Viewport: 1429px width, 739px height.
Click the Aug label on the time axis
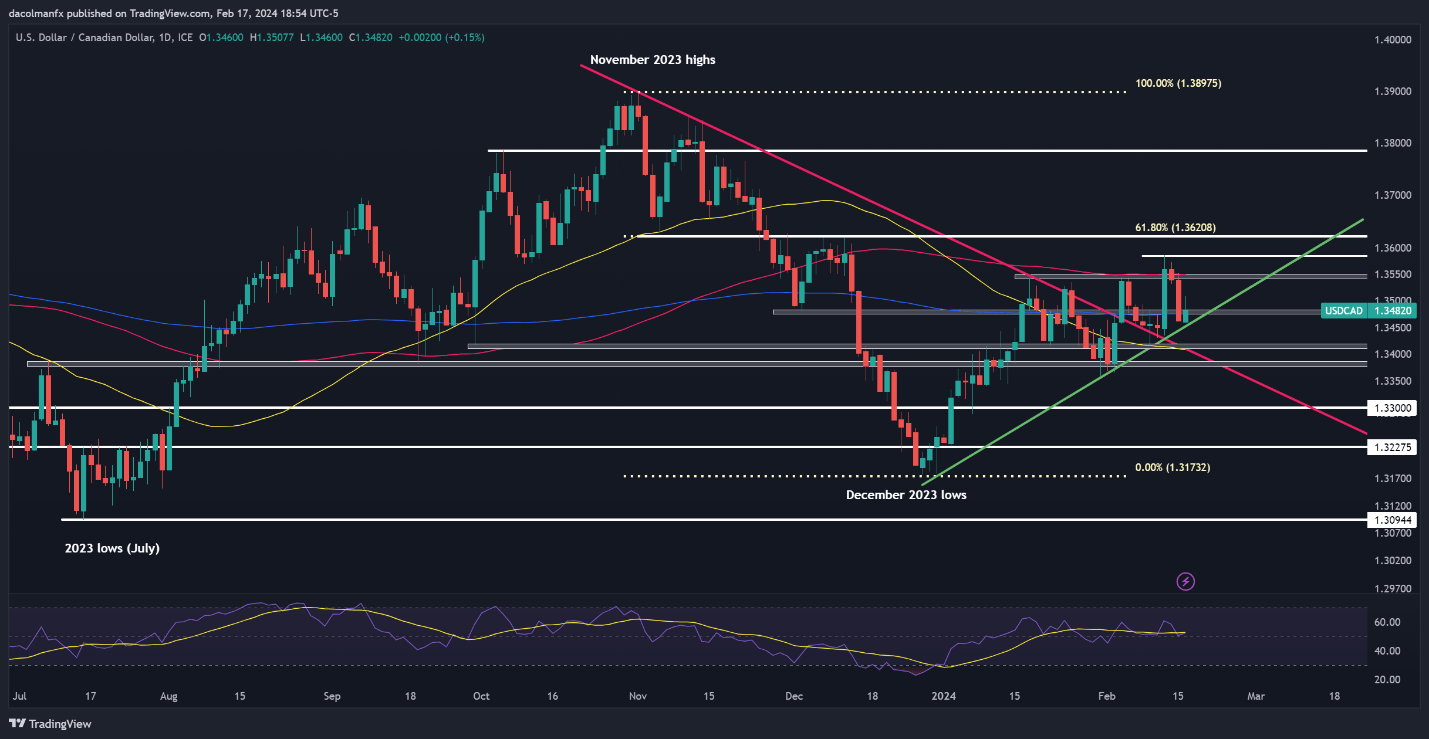pos(168,695)
